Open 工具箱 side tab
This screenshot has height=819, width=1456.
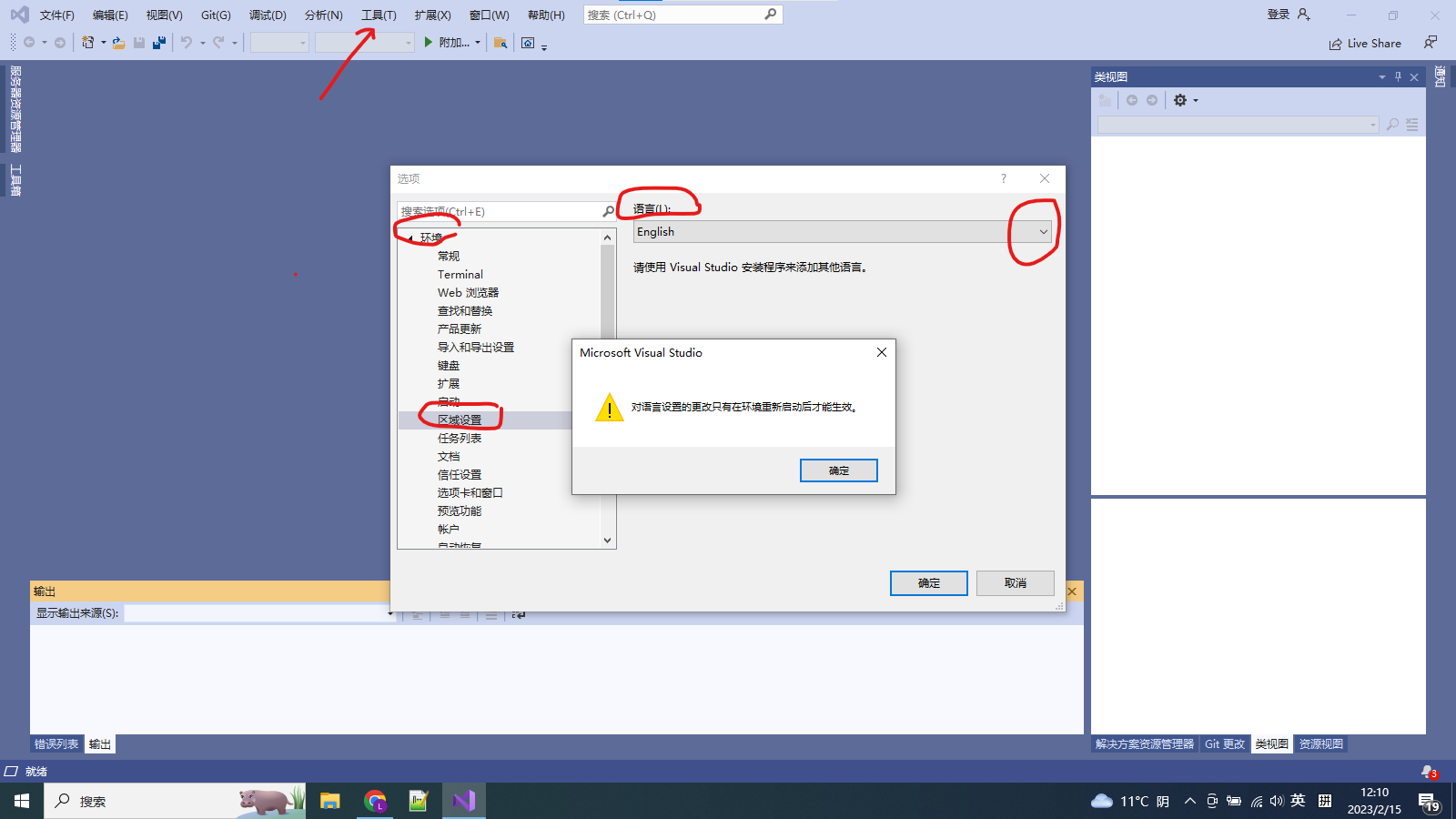(15, 180)
